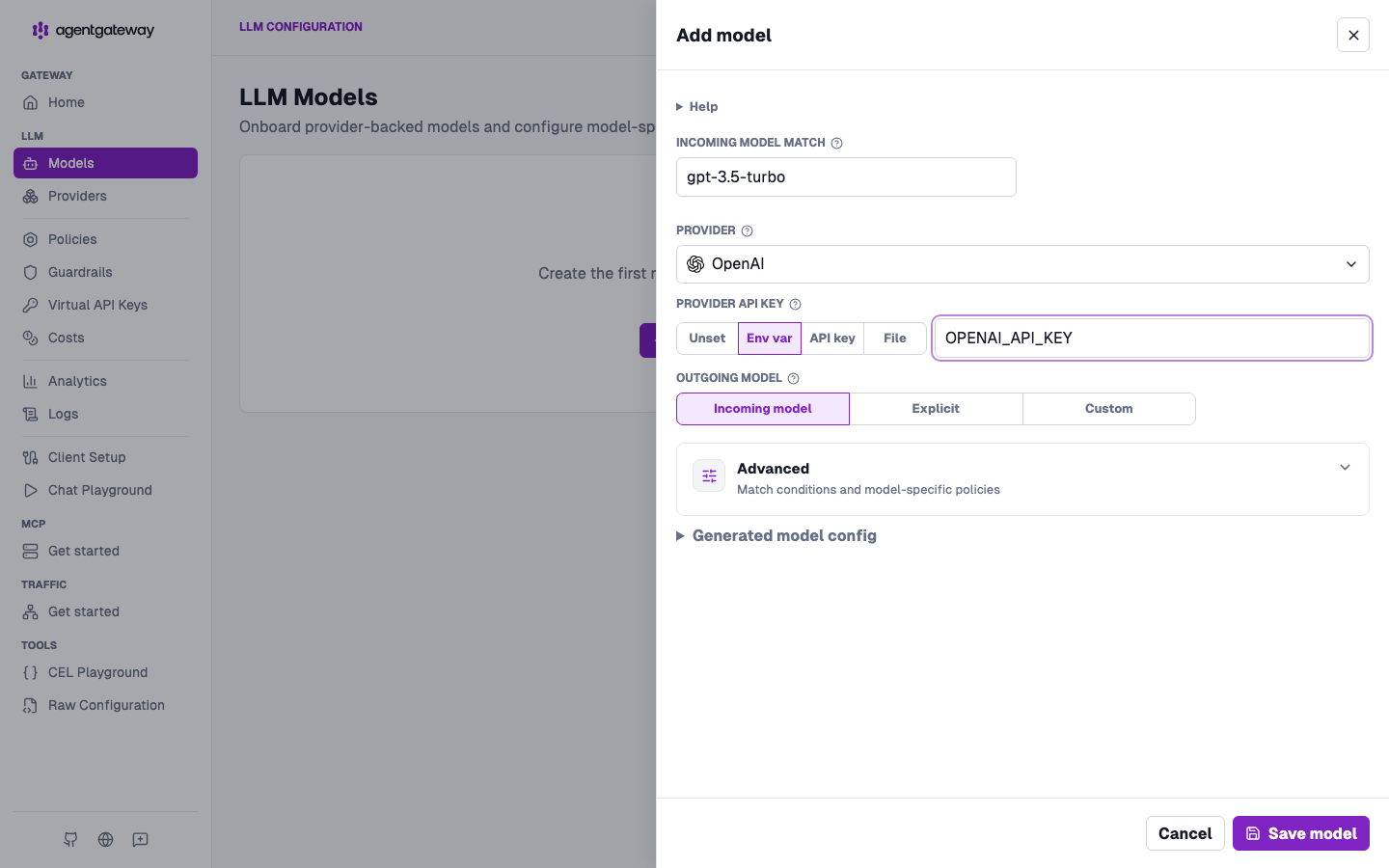Click the Analytics chart icon

[31, 381]
